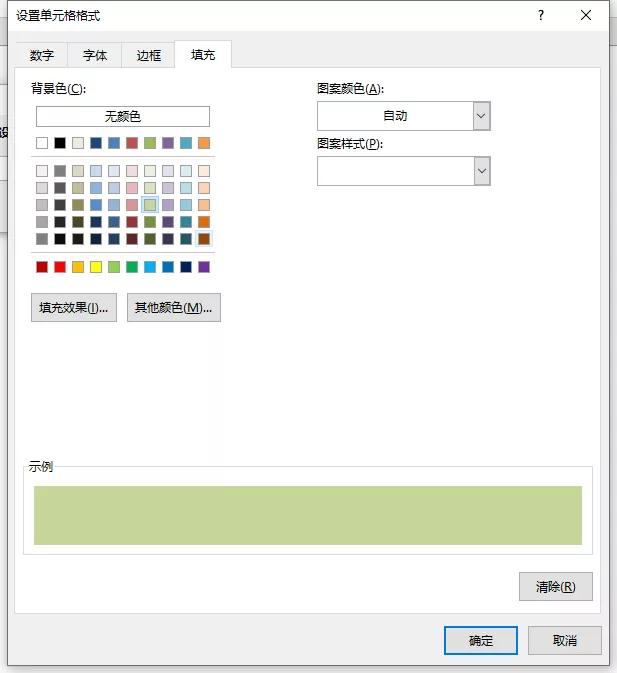617x673 pixels.
Task: Select dark red in the standard colors row
Action: point(42,267)
